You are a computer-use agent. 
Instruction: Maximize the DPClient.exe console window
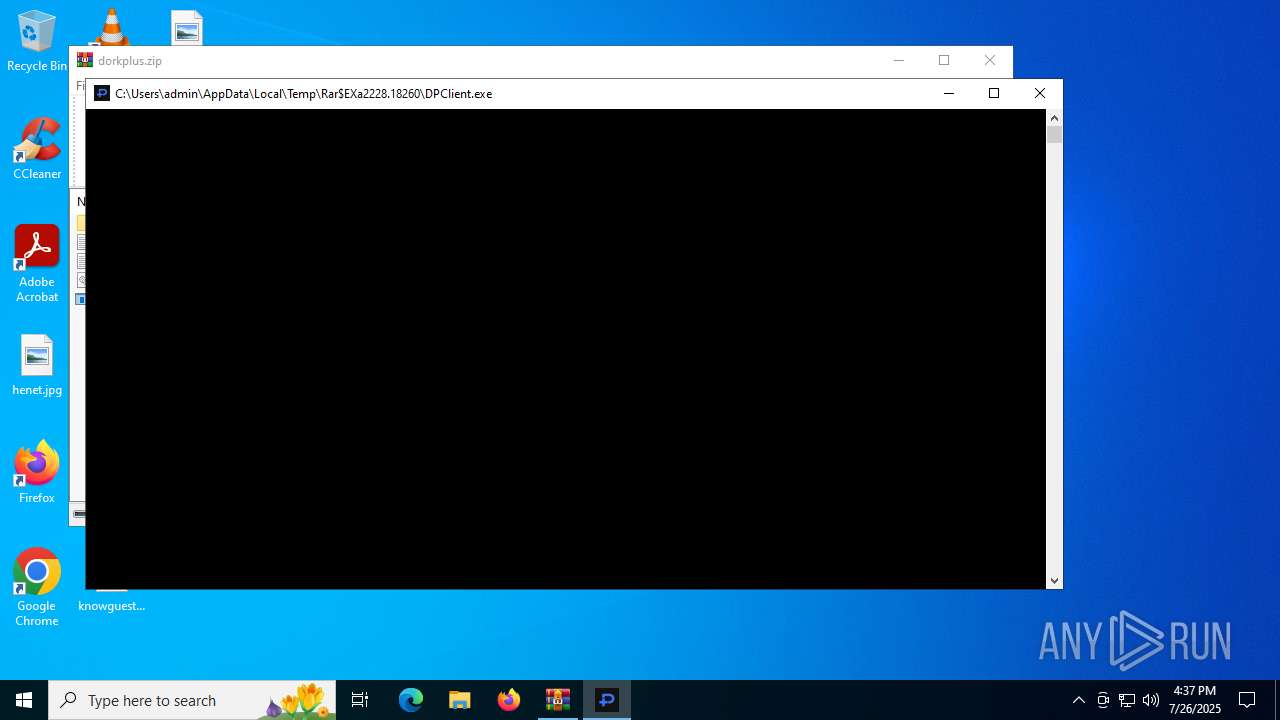coord(994,94)
